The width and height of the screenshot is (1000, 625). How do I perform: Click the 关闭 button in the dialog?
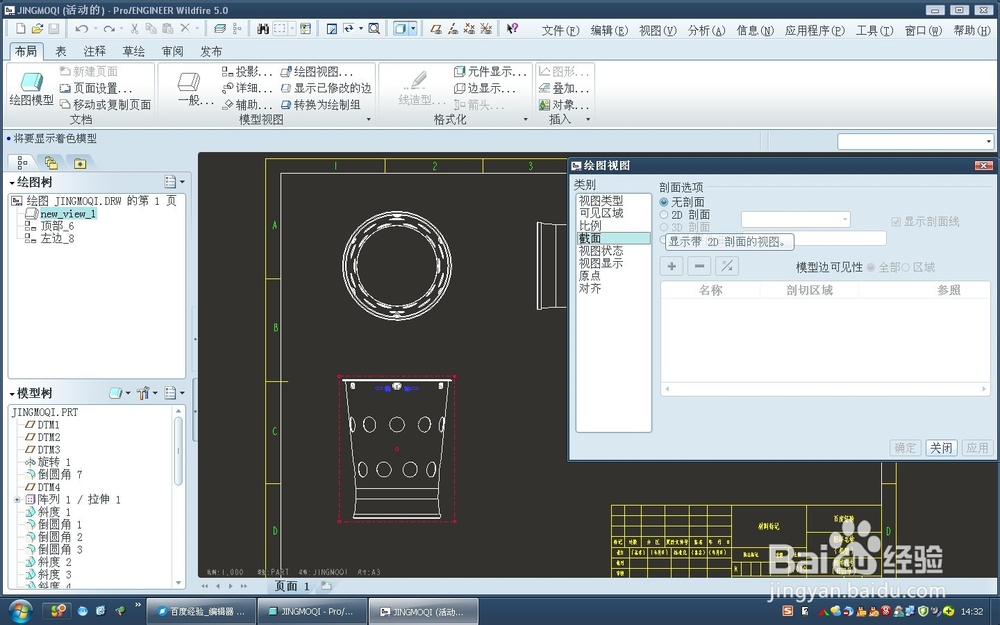pos(940,447)
